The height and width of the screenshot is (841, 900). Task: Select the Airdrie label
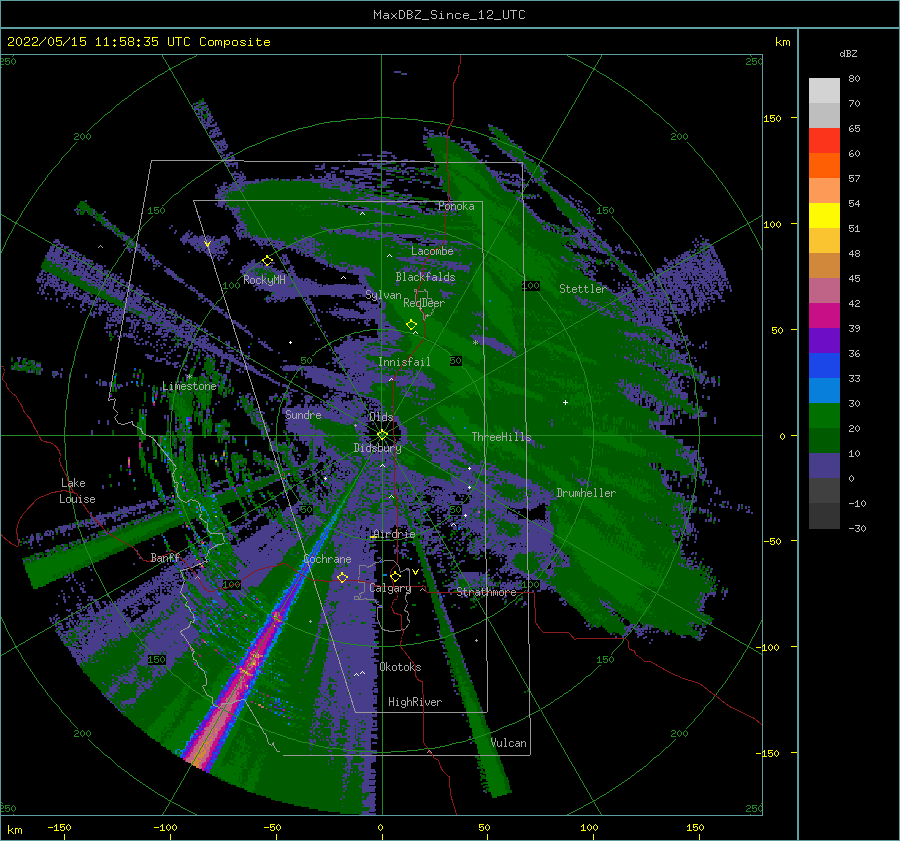click(394, 534)
